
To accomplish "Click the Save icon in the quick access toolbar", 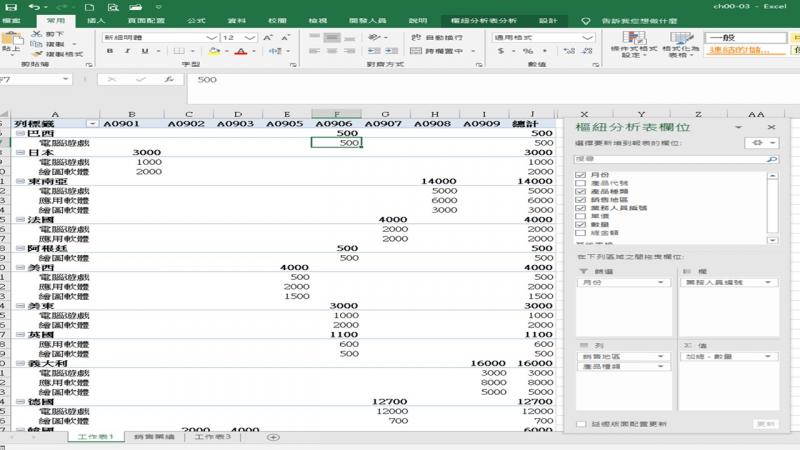I will tap(10, 7).
